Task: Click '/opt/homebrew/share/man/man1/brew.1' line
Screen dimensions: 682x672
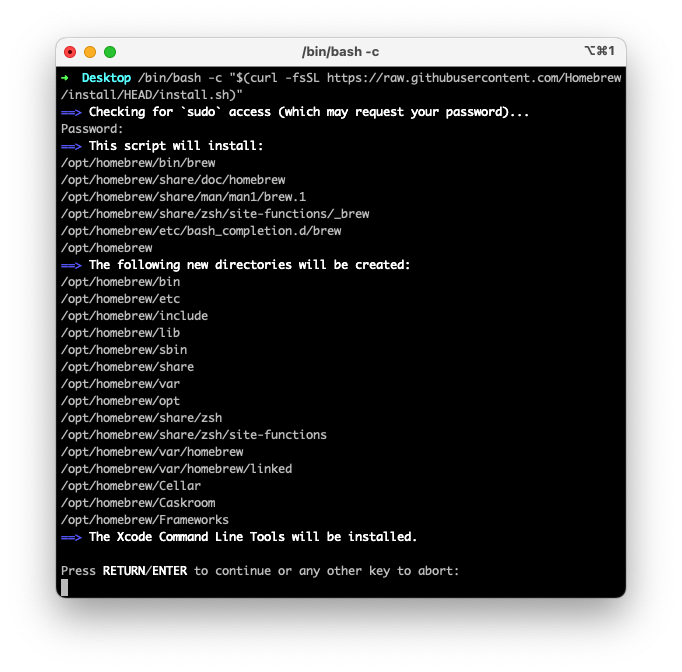Action: 184,197
